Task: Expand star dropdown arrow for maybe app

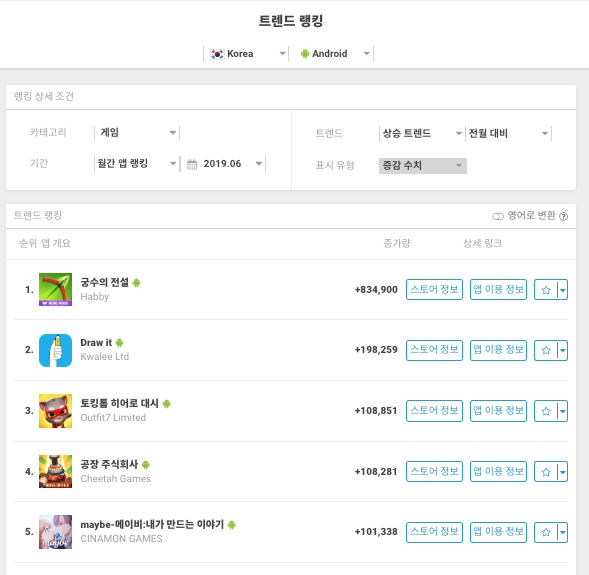Action: (562, 532)
